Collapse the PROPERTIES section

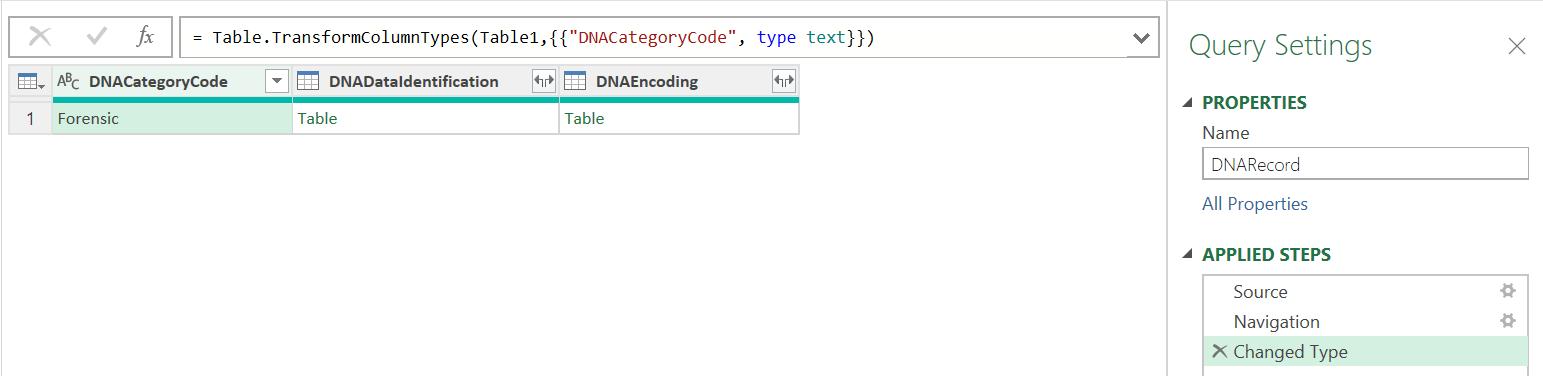click(x=1188, y=103)
